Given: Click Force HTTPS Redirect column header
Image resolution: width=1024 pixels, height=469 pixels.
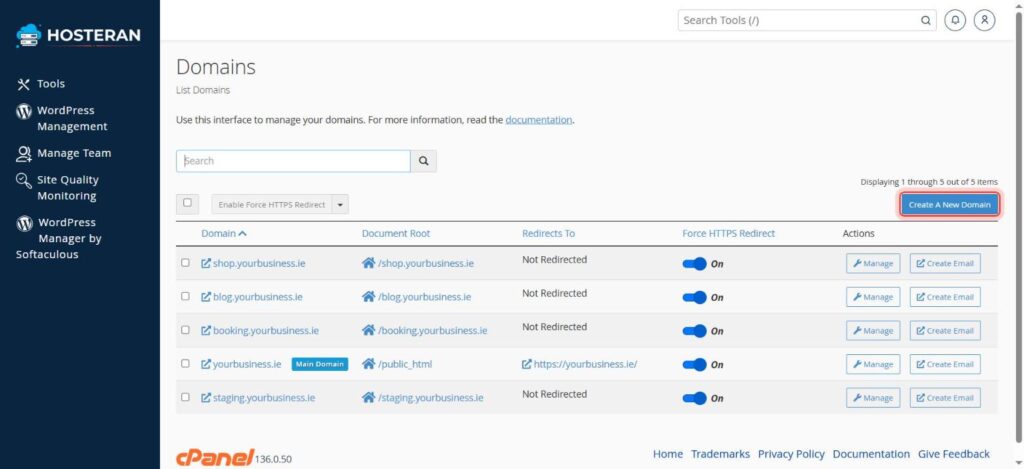Looking at the screenshot, I should click(729, 233).
